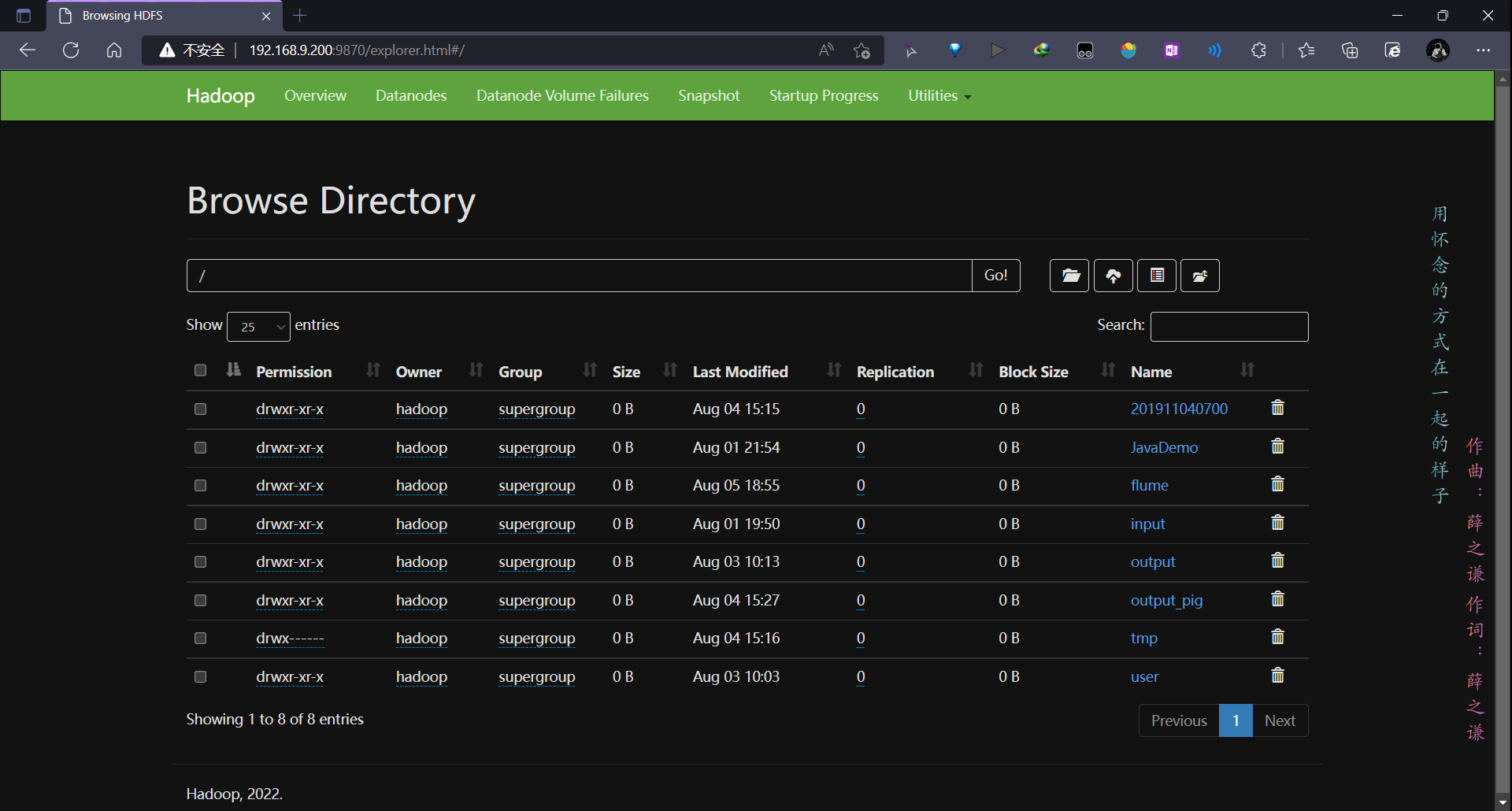Open the output_pig directory link
This screenshot has width=1512, height=811.
tap(1166, 600)
